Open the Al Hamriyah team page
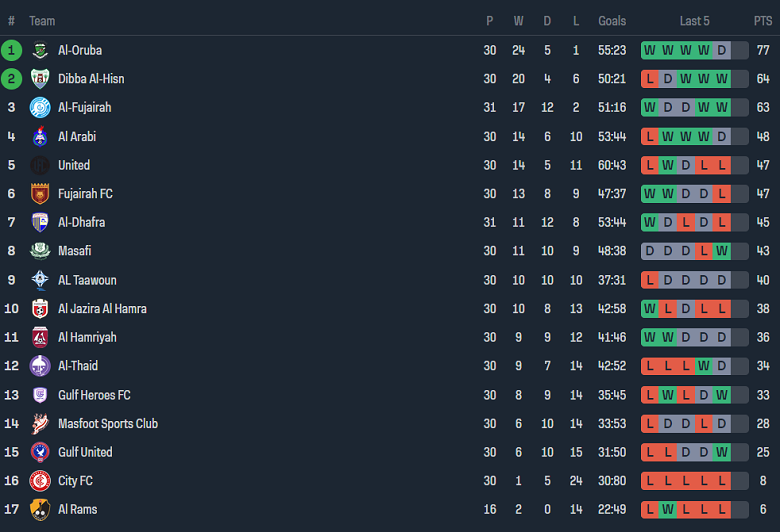 tap(87, 338)
